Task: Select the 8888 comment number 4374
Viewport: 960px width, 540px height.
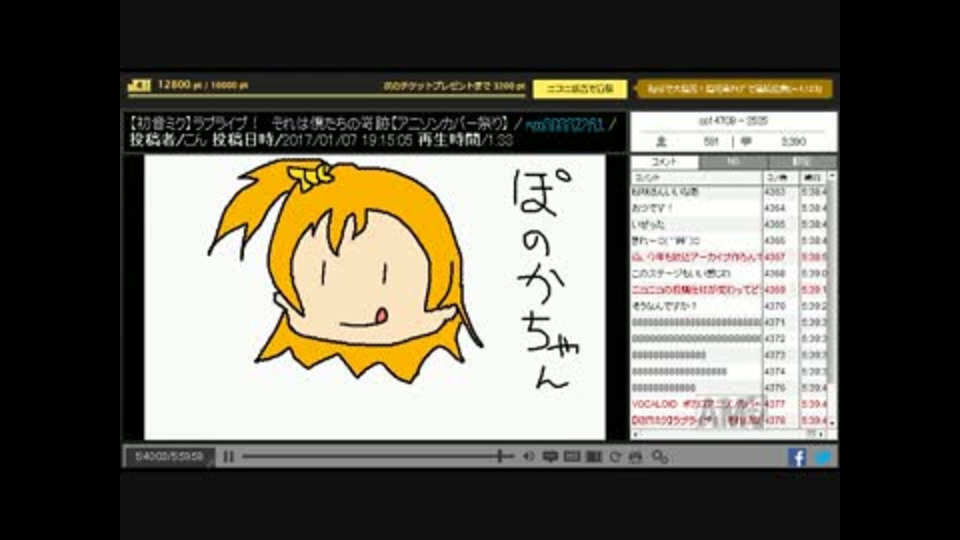Action: pyautogui.click(x=729, y=372)
